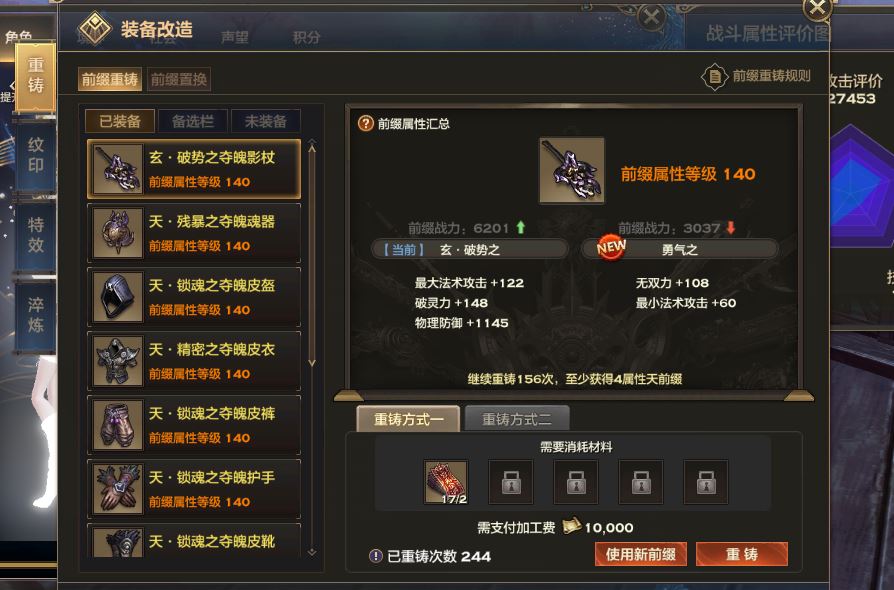Switch to 重铸方式二 tab
This screenshot has width=894, height=590.
tap(517, 420)
